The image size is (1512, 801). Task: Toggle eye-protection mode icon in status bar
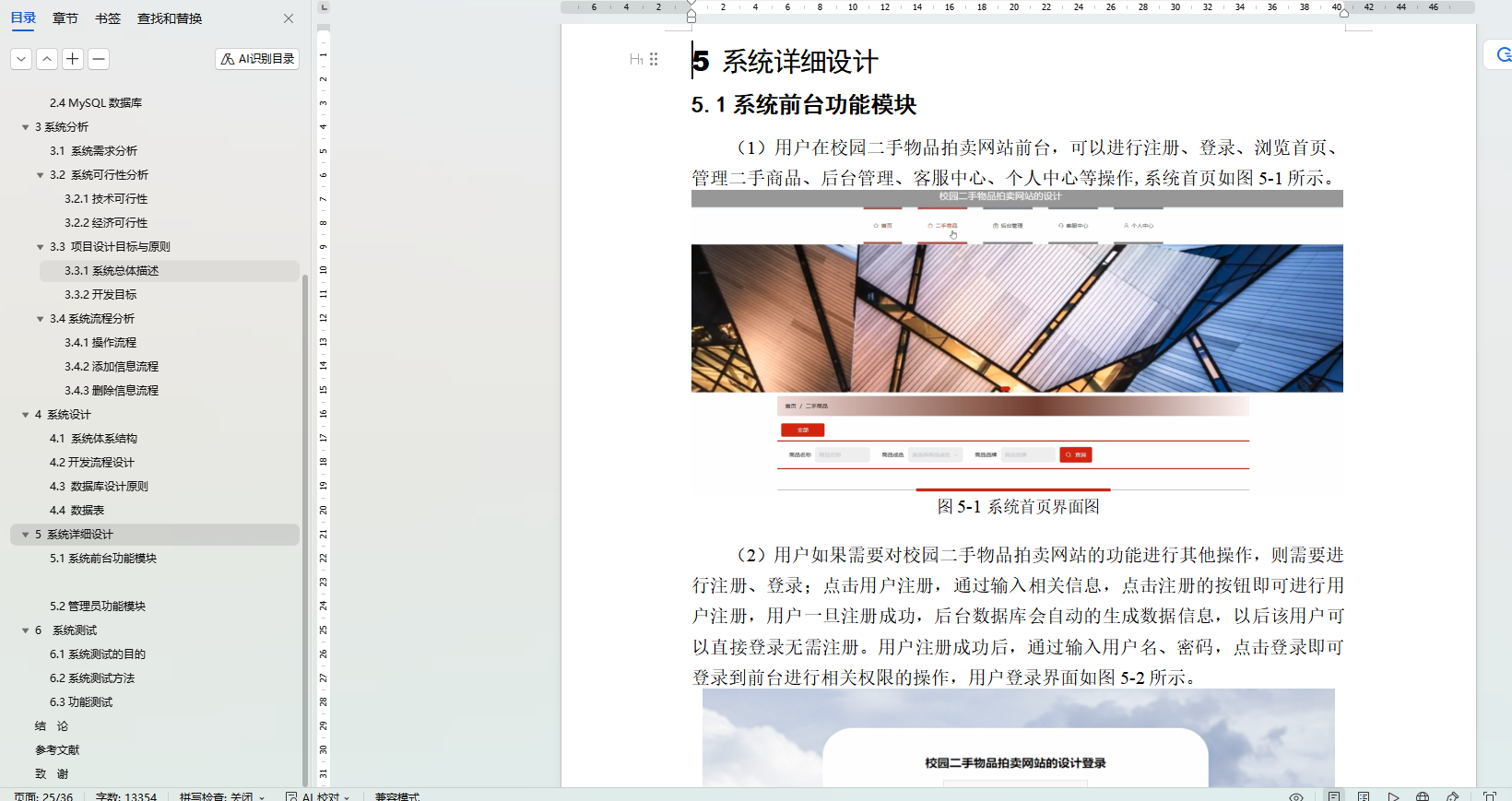(x=1296, y=796)
